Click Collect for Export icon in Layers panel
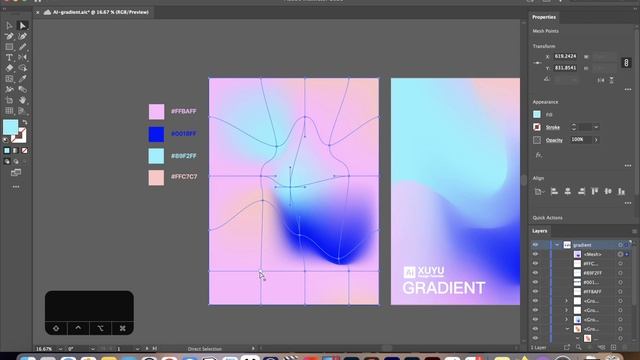Image resolution: width=640 pixels, height=360 pixels. [567, 347]
